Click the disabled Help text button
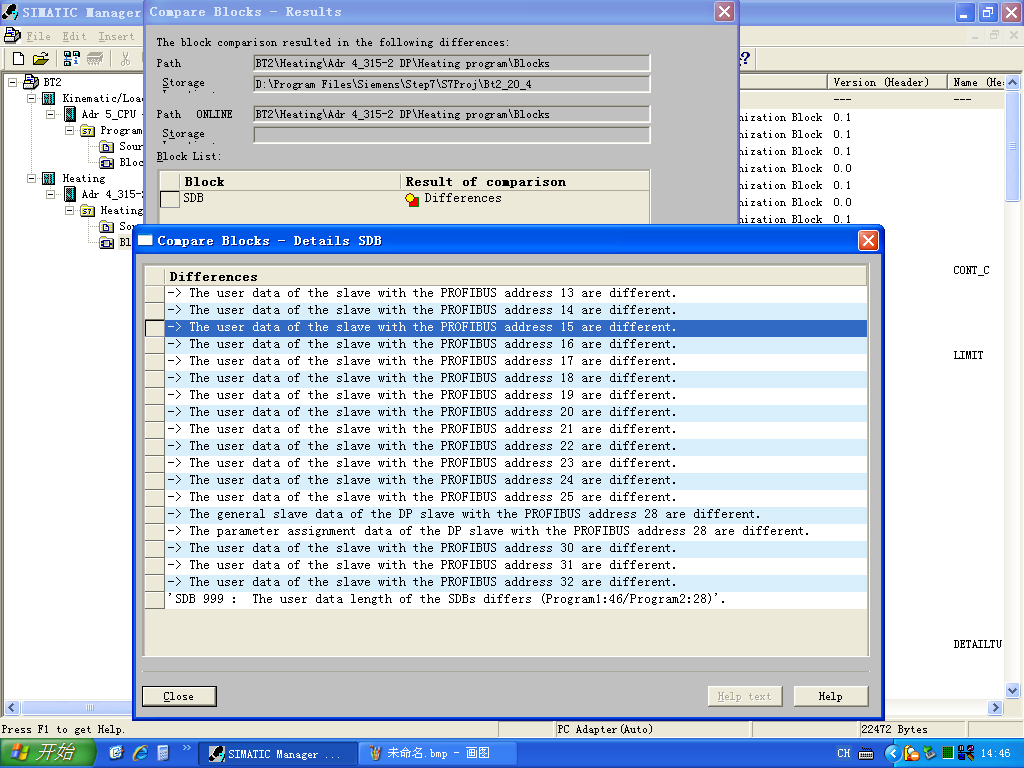1024x768 pixels. pyautogui.click(x=744, y=696)
